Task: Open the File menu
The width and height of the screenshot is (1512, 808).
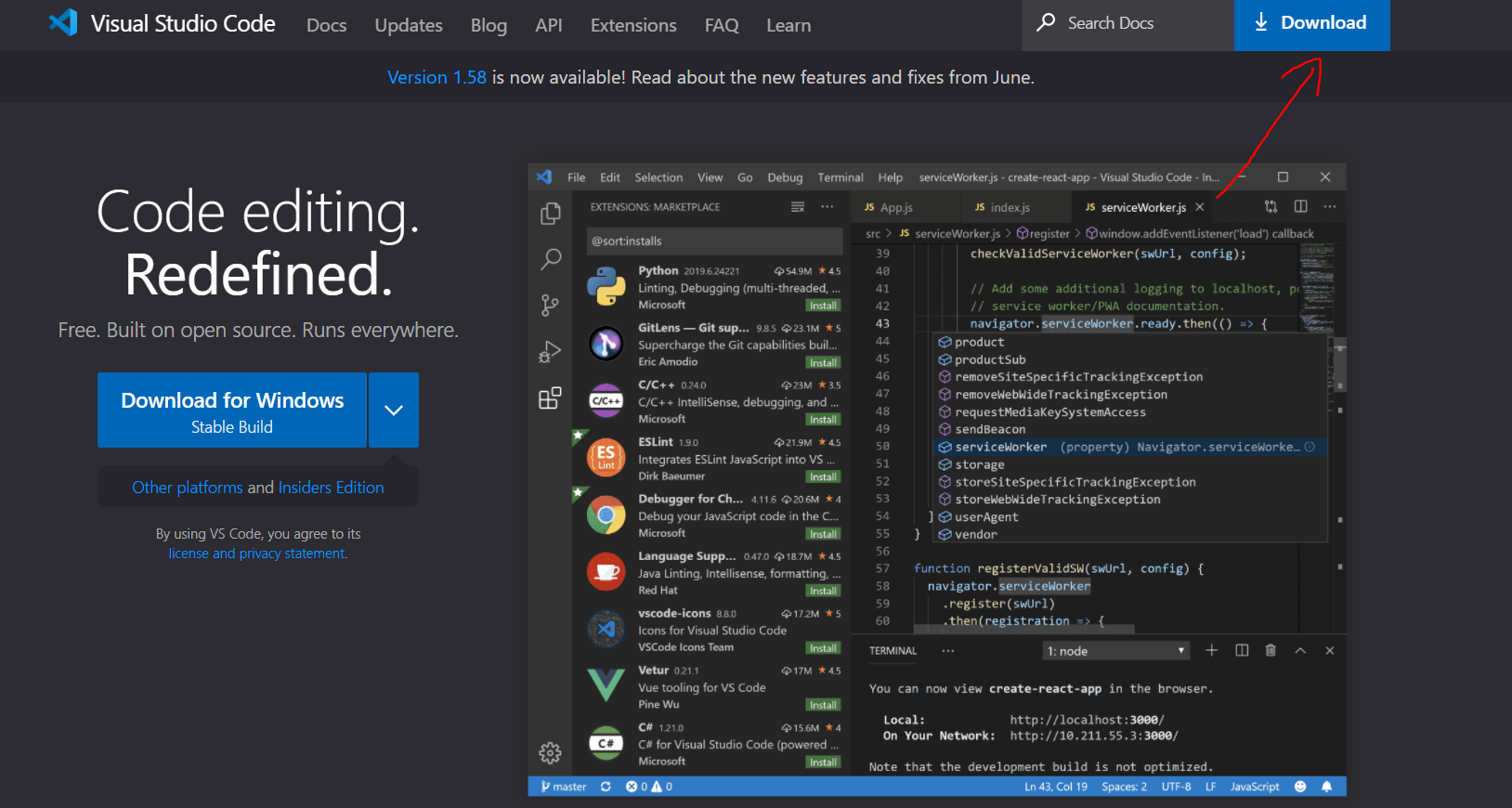Action: [x=577, y=177]
